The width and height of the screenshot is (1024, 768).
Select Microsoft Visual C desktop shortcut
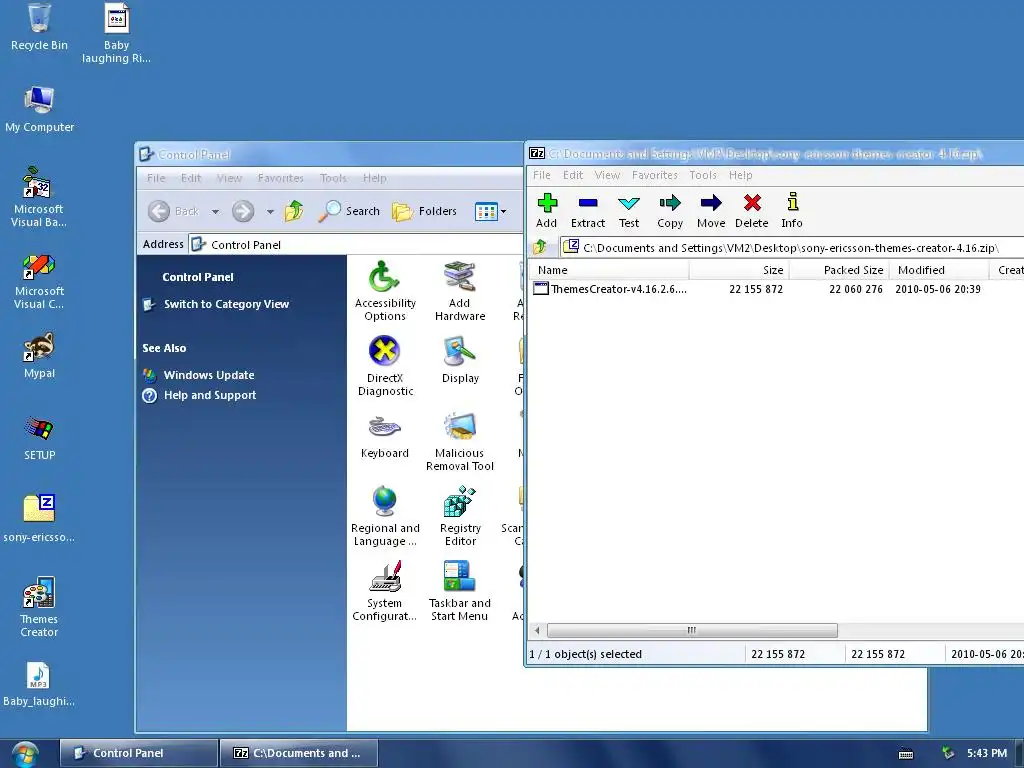tap(39, 282)
